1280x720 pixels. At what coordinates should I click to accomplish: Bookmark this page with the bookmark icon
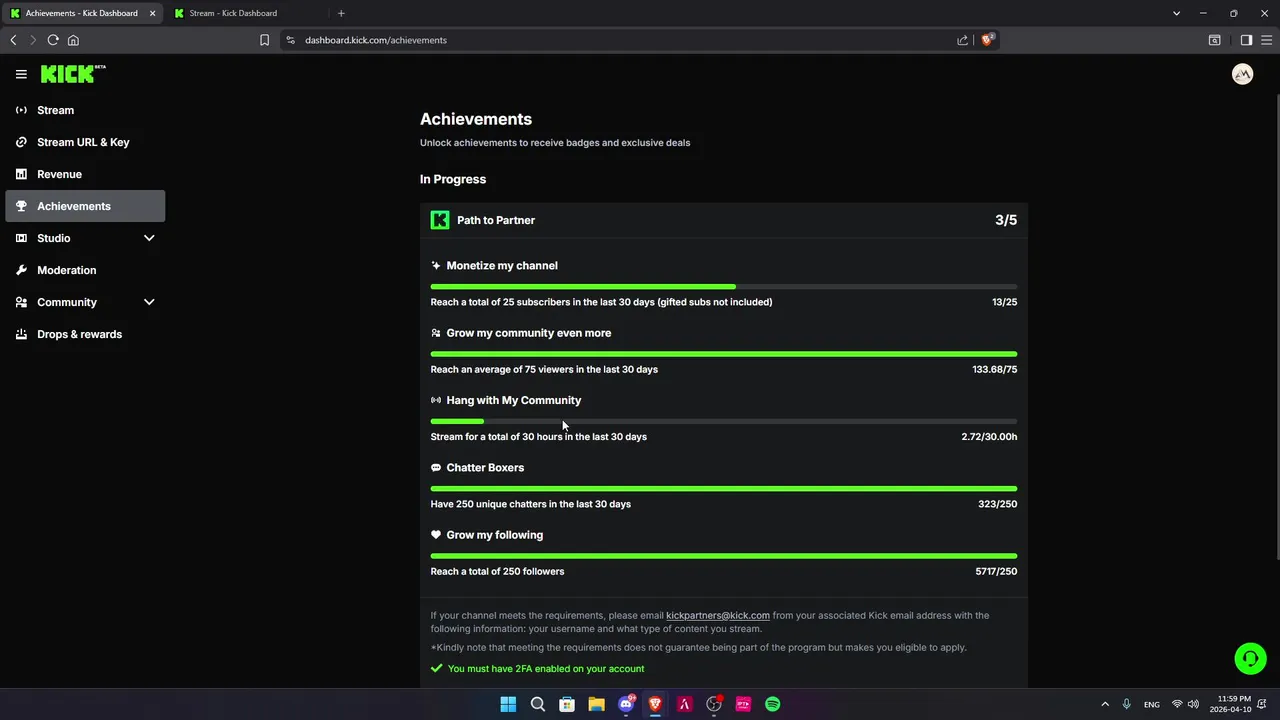(264, 40)
